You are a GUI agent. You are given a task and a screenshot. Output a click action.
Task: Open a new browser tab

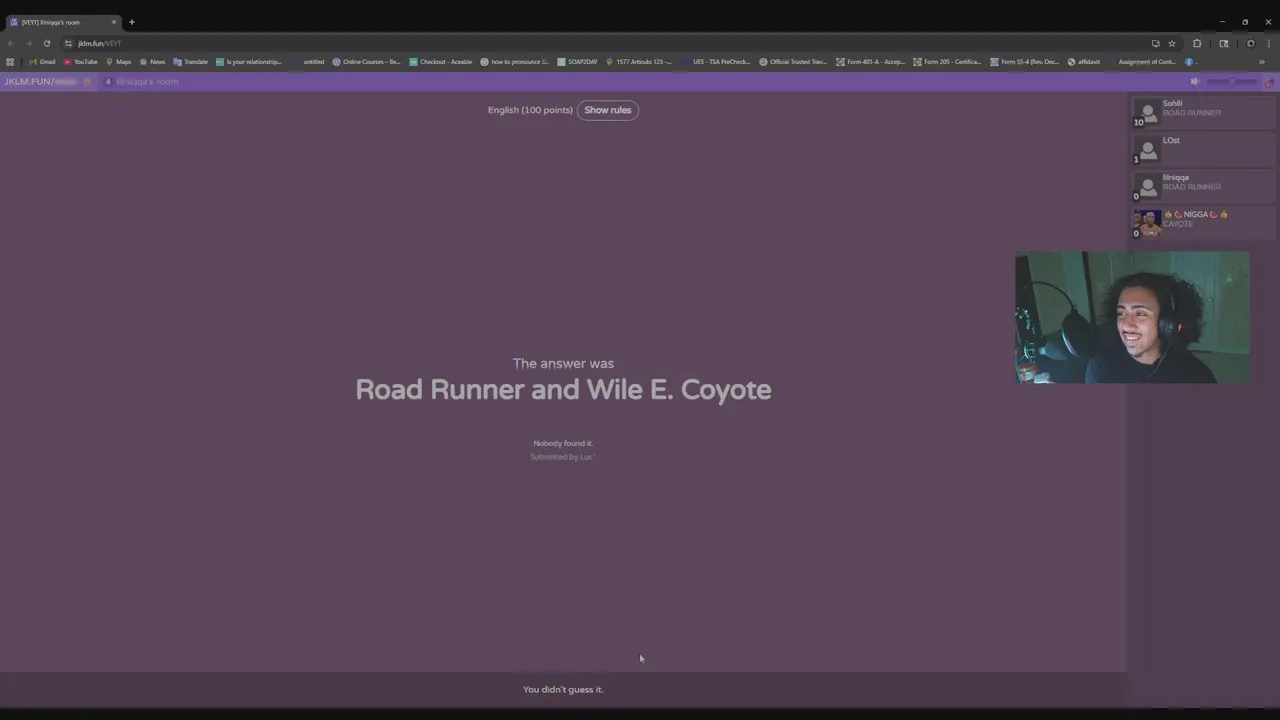coord(131,22)
